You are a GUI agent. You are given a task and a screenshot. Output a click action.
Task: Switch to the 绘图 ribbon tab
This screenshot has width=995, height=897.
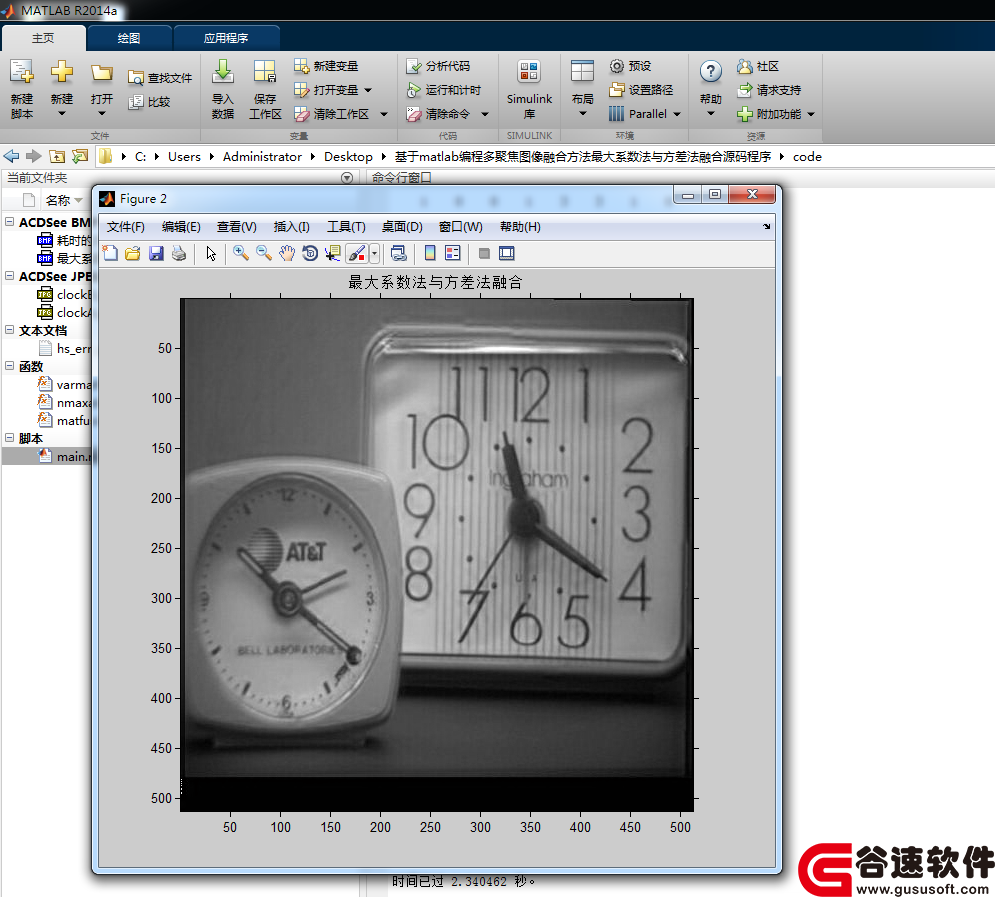[129, 38]
